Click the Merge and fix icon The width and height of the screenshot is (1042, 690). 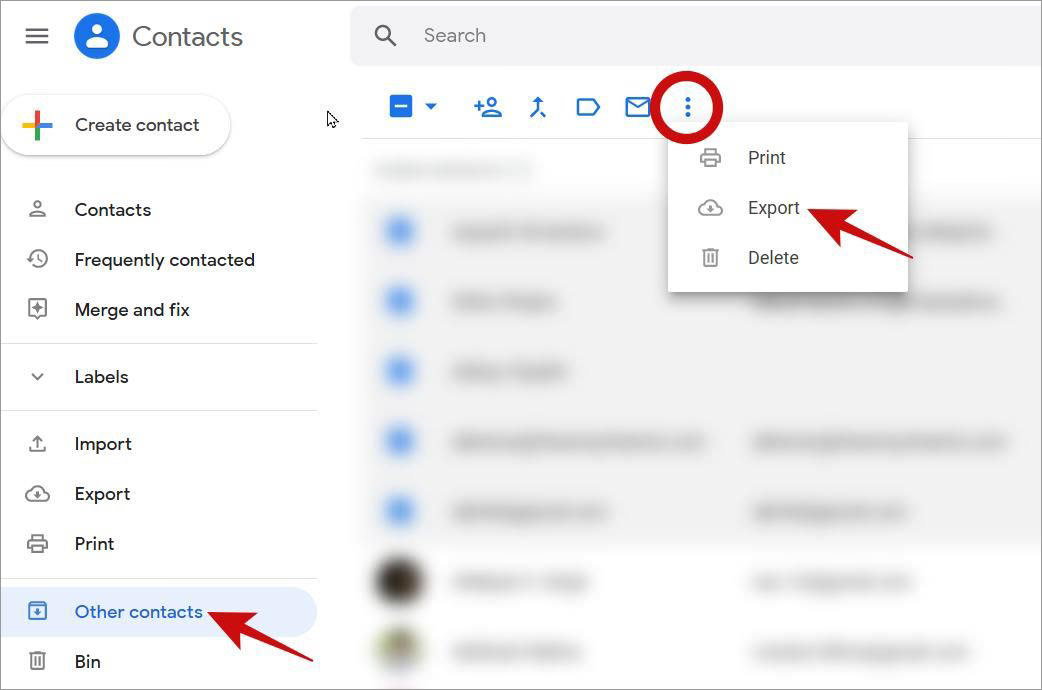[x=37, y=309]
